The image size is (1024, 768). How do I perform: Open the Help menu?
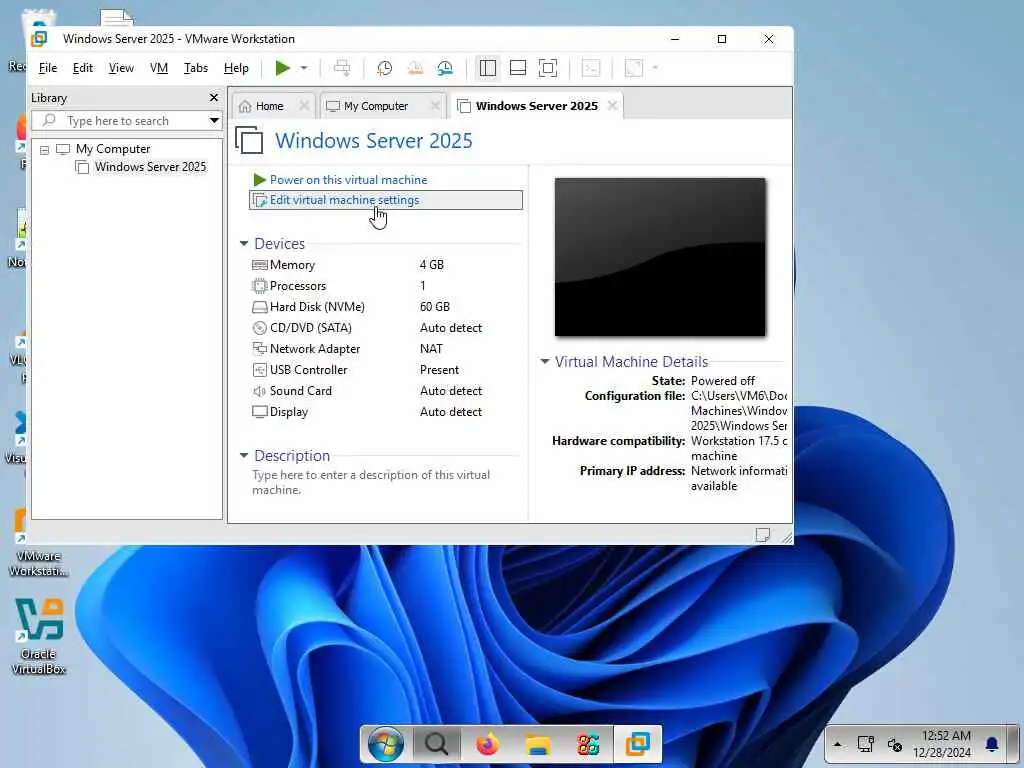tap(236, 68)
